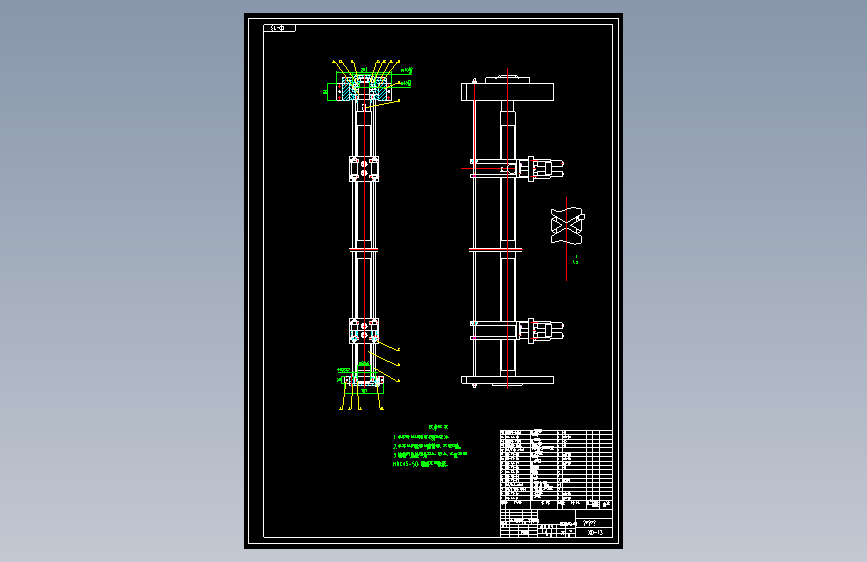Click the parts list table above the title block
Image resolution: width=867 pixels, height=562 pixels.
pyautogui.click(x=556, y=469)
